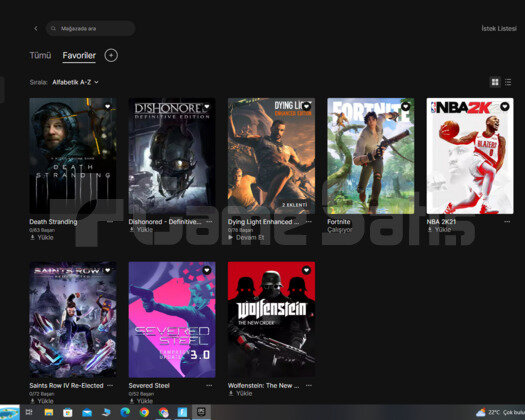Screen dimensions: 525x420
Task: Open Dishonored Definitive Edition cover
Action: pos(172,156)
